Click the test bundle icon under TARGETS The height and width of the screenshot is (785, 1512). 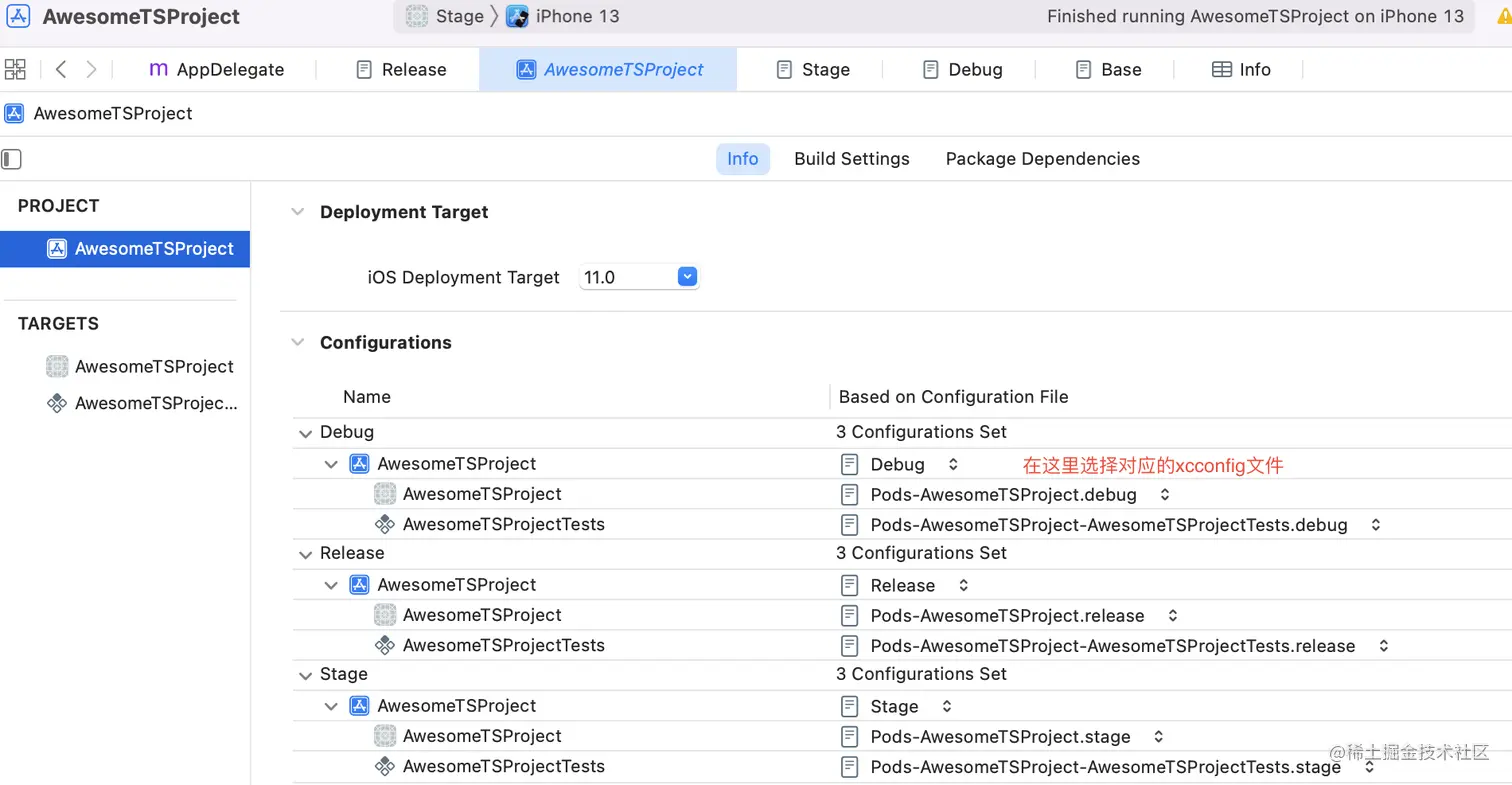click(x=57, y=403)
